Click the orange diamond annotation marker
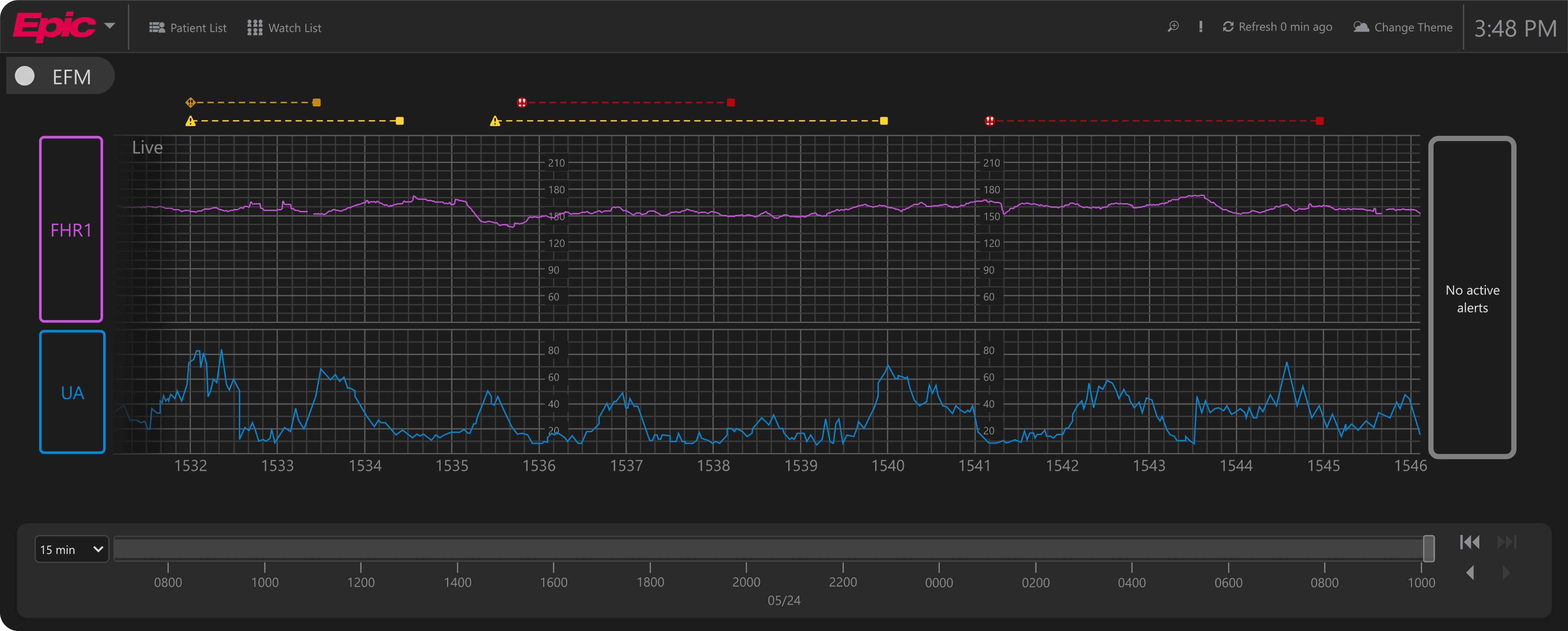 click(x=191, y=102)
